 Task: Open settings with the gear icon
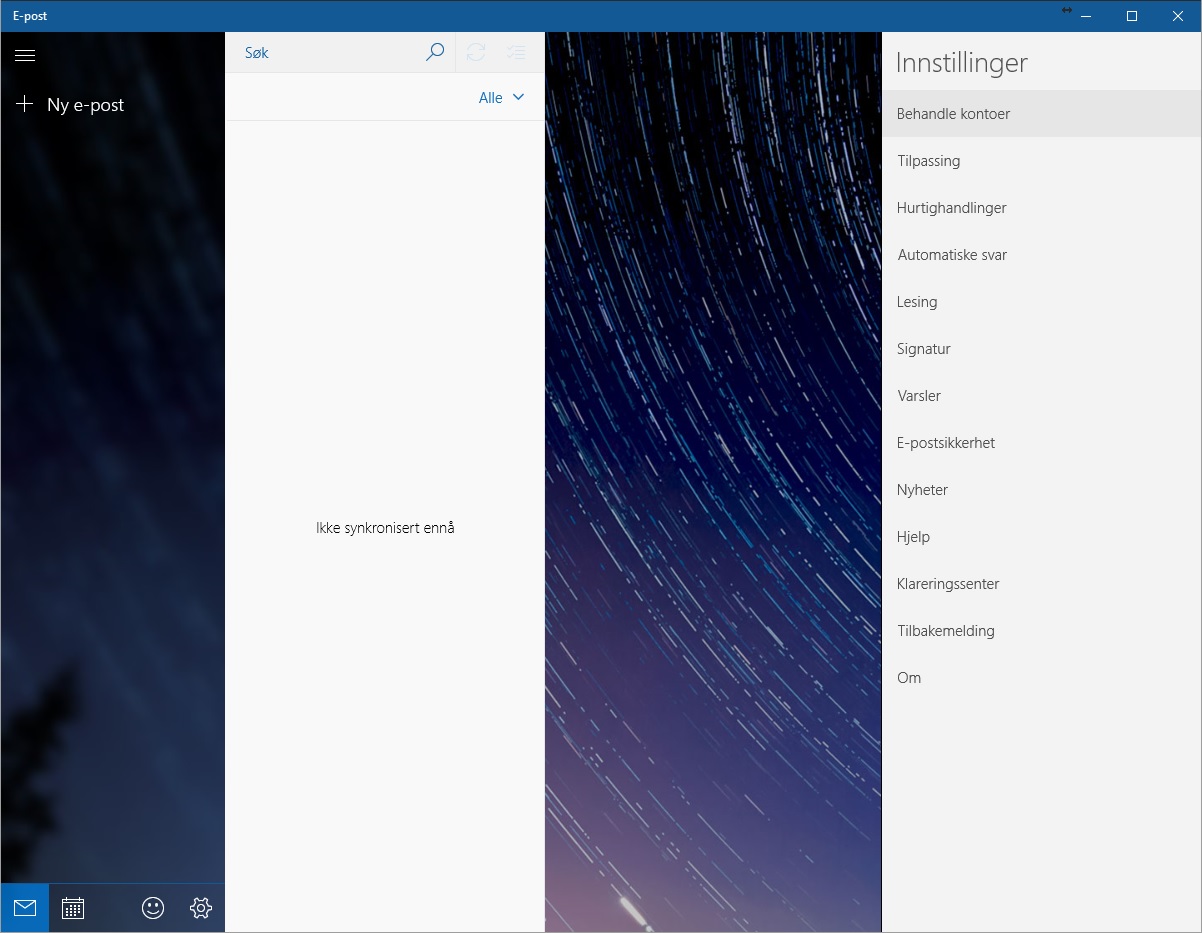201,908
